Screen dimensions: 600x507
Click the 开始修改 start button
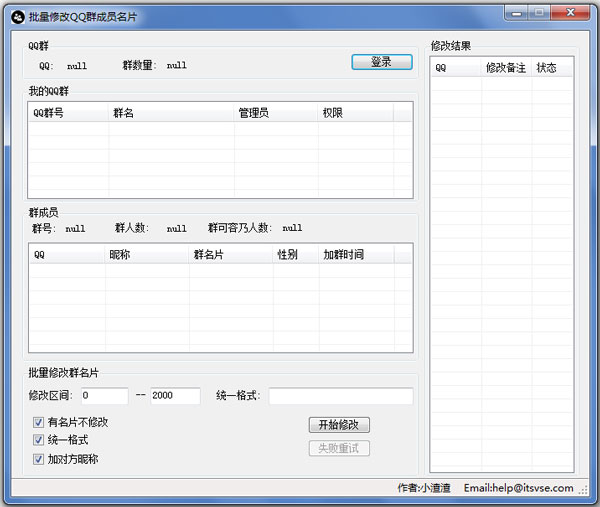point(338,425)
